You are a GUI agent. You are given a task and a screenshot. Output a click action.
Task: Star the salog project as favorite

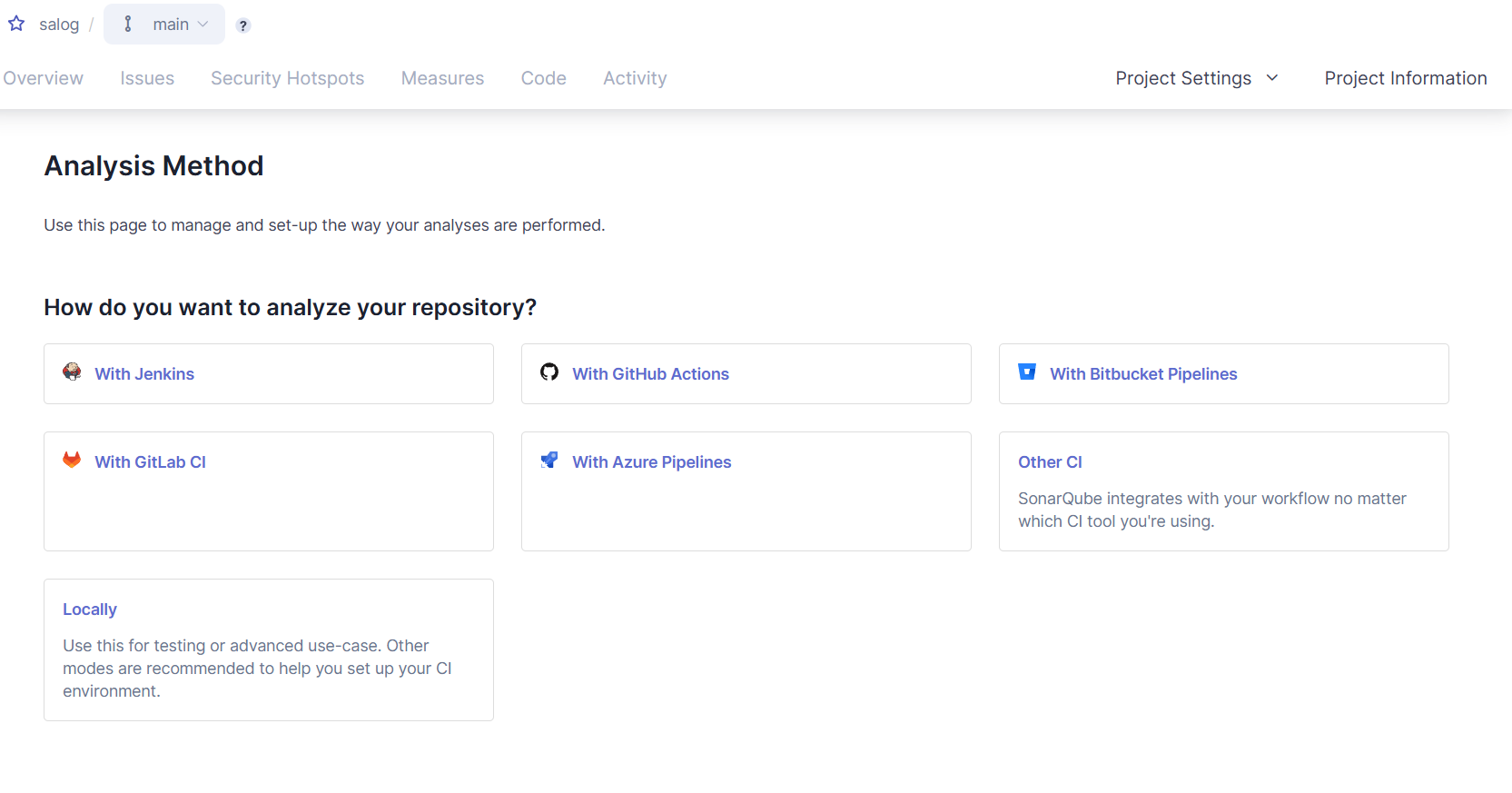tap(16, 24)
